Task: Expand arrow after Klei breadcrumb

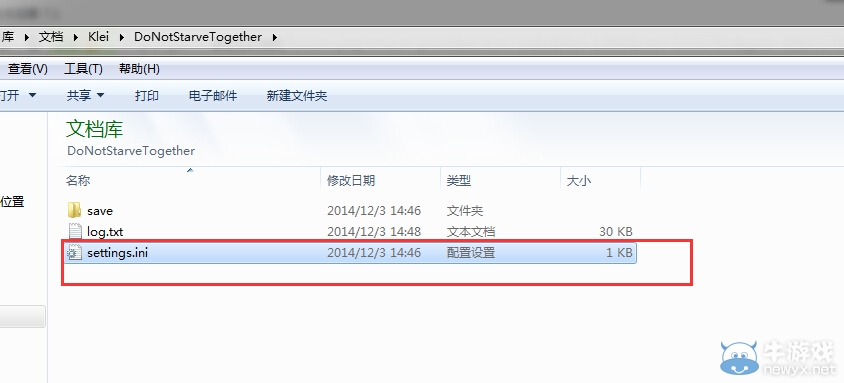Action: [x=121, y=37]
